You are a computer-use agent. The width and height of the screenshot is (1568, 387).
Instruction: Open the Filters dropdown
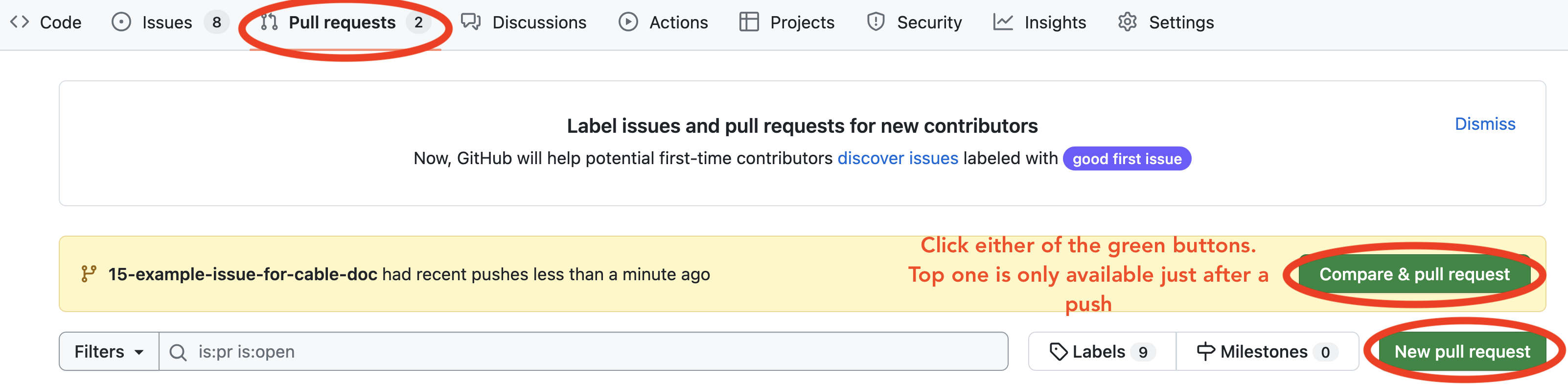point(109,352)
